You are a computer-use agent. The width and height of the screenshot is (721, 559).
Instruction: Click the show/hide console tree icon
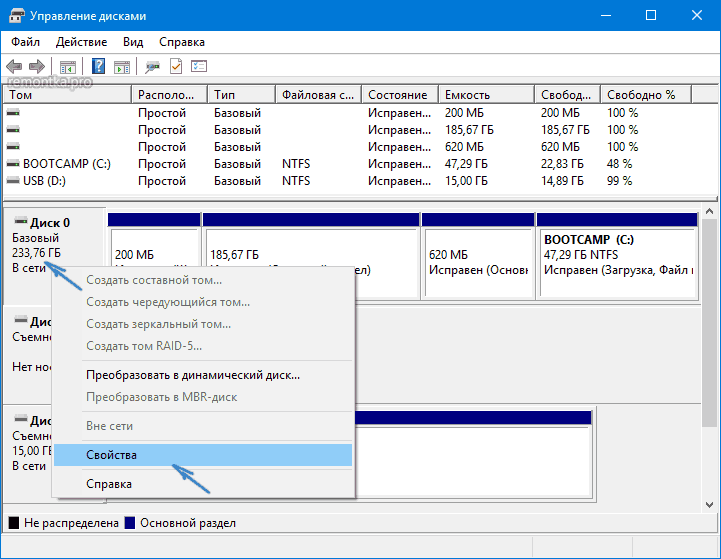pos(68,67)
